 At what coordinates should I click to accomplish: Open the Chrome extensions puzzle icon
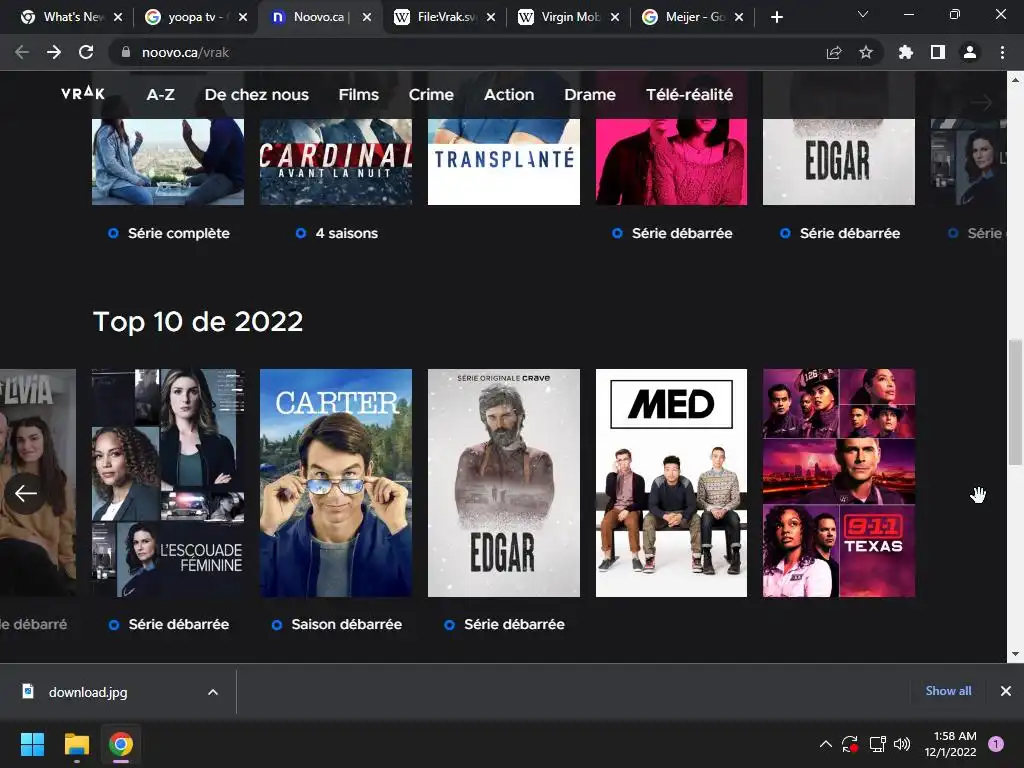905,52
